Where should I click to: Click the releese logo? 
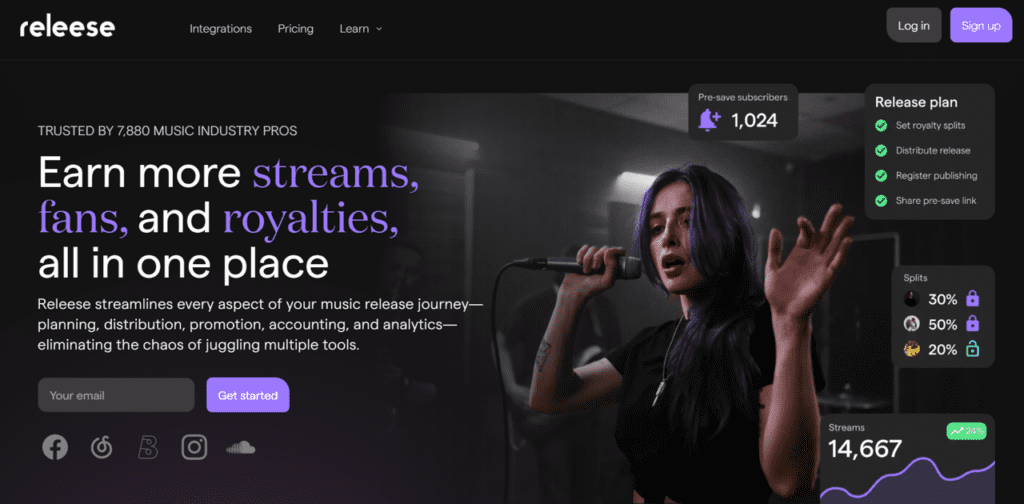(67, 27)
